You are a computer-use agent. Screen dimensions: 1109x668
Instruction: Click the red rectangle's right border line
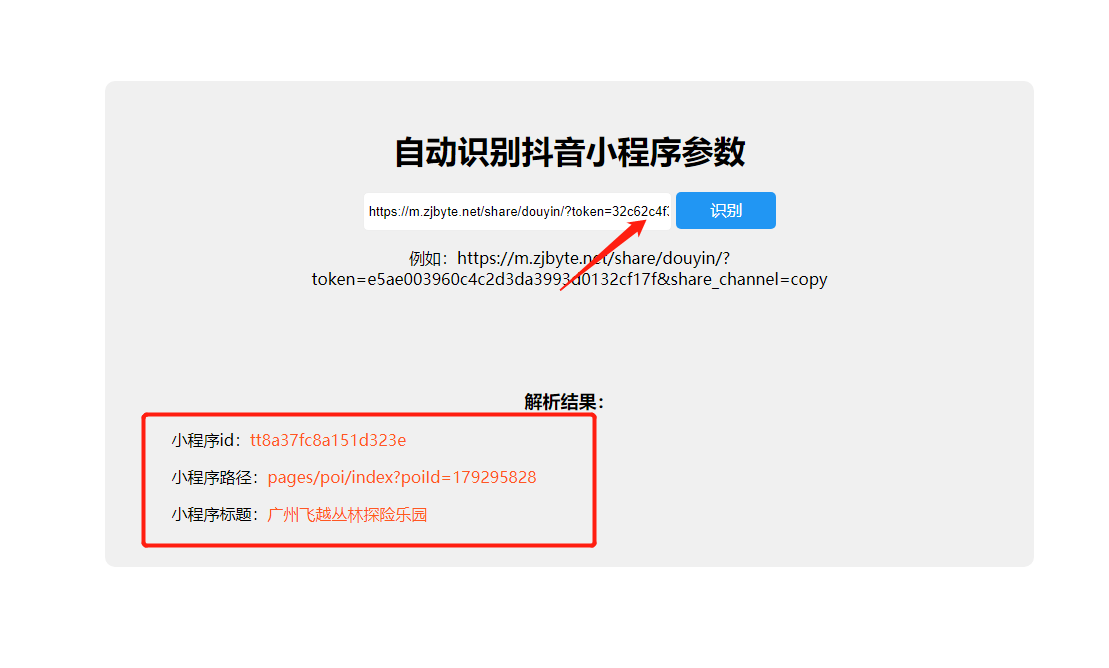click(593, 480)
